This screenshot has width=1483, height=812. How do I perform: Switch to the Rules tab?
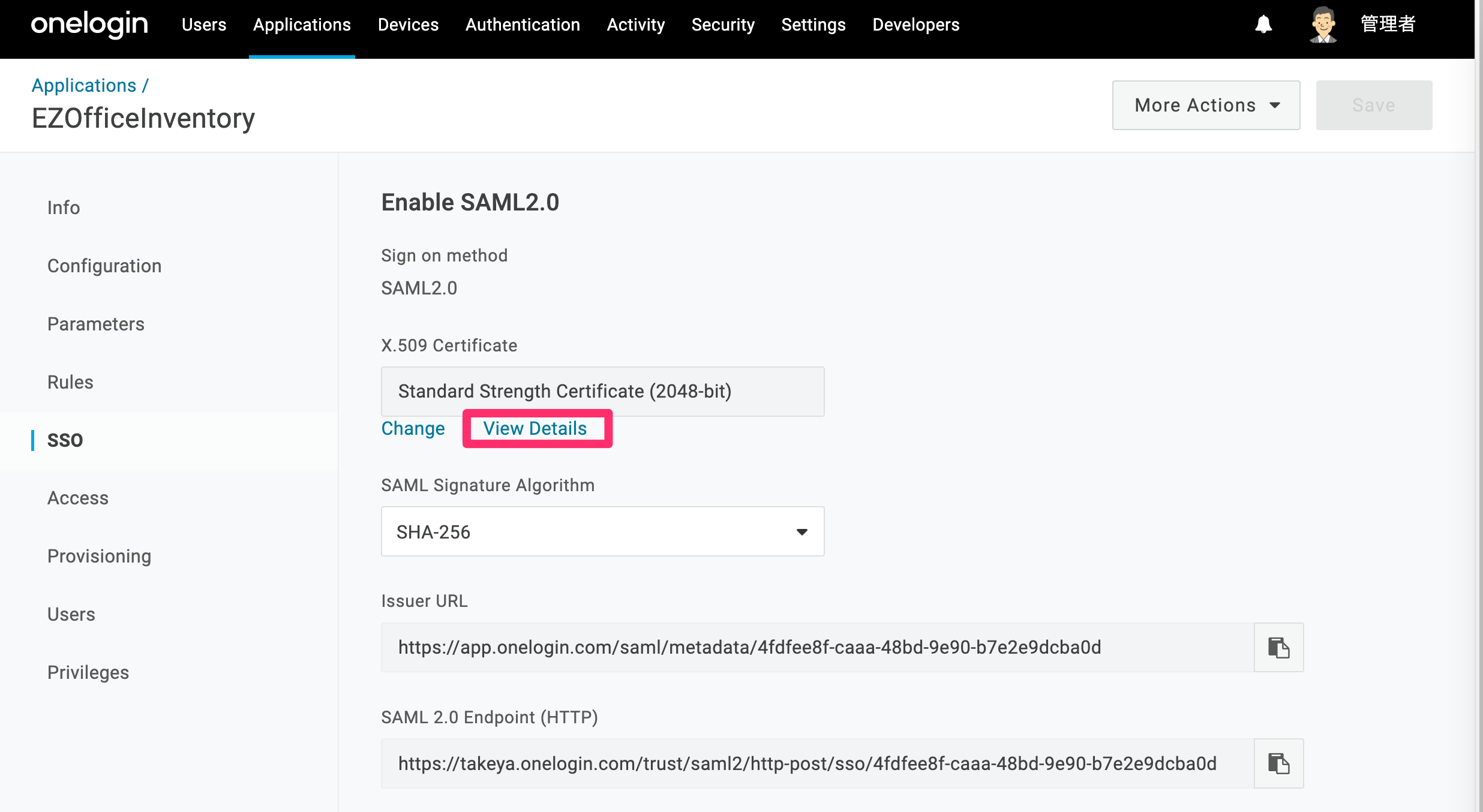pos(70,382)
